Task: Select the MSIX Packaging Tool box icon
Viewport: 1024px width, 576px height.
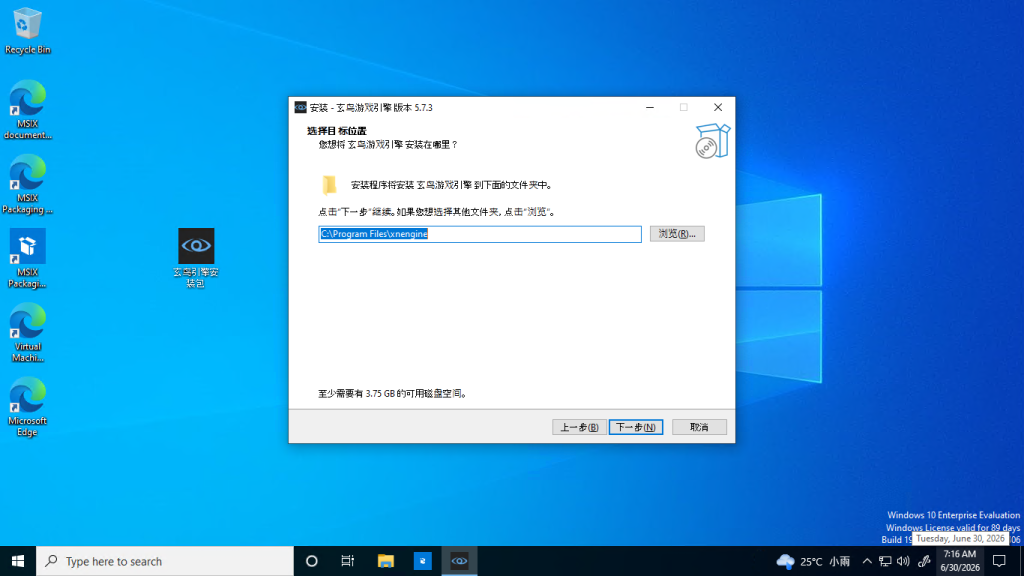Action: click(x=27, y=259)
